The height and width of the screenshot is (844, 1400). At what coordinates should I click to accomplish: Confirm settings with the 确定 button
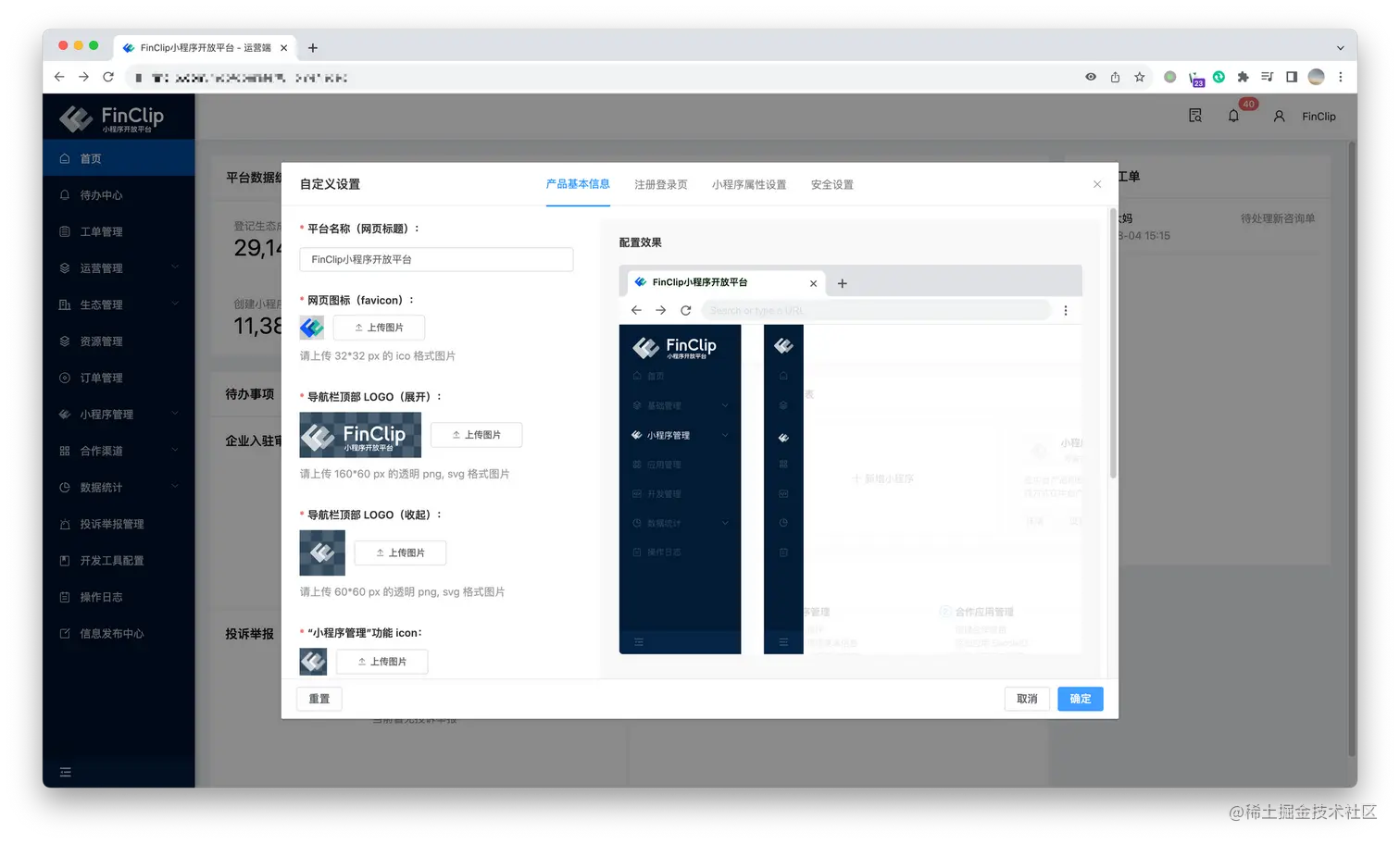click(1081, 699)
